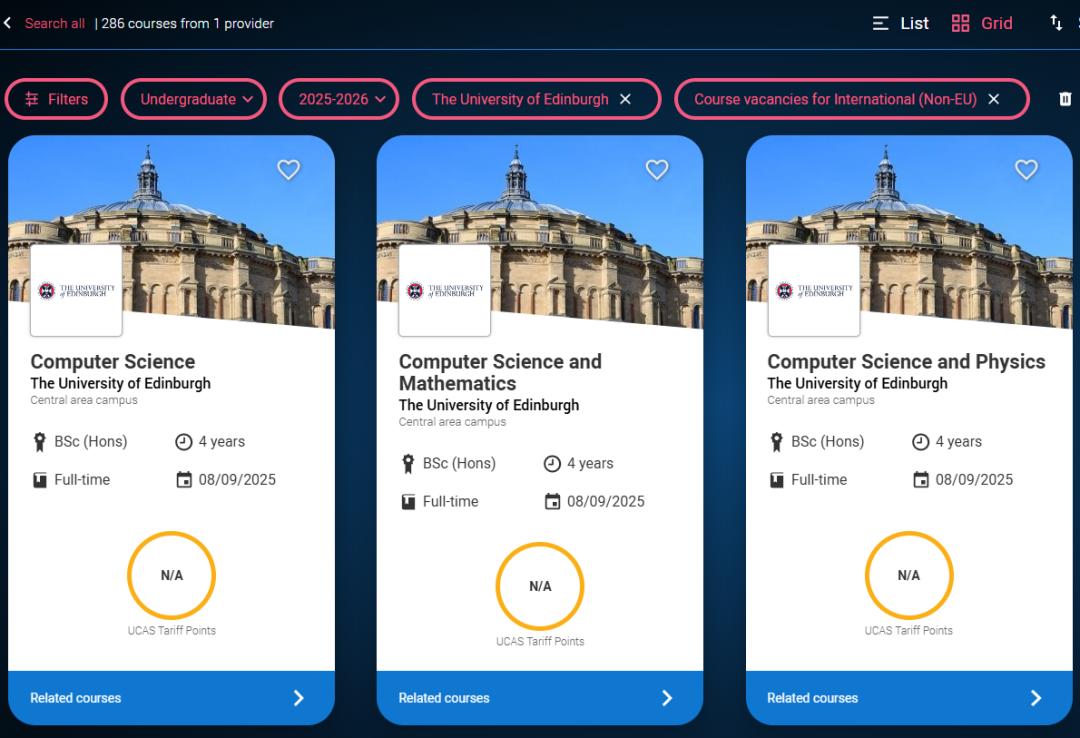Image resolution: width=1080 pixels, height=738 pixels.
Task: Click the calendar icon on Computer Science card
Action: [x=184, y=480]
